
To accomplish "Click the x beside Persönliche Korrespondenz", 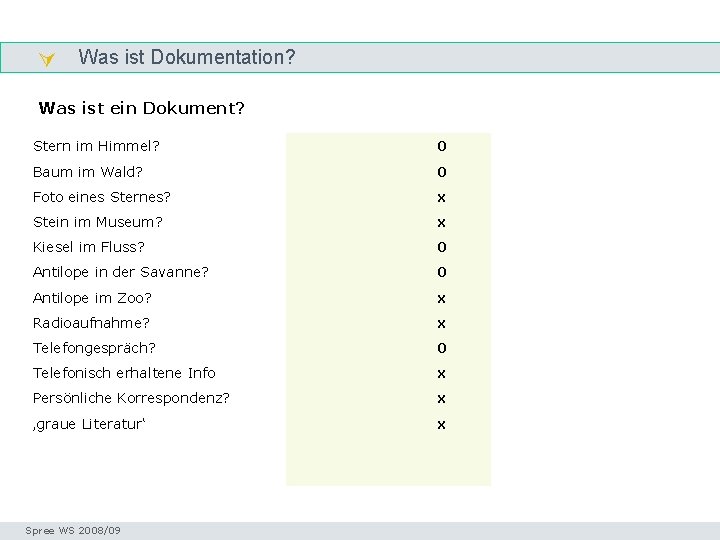I will (x=441, y=399).
